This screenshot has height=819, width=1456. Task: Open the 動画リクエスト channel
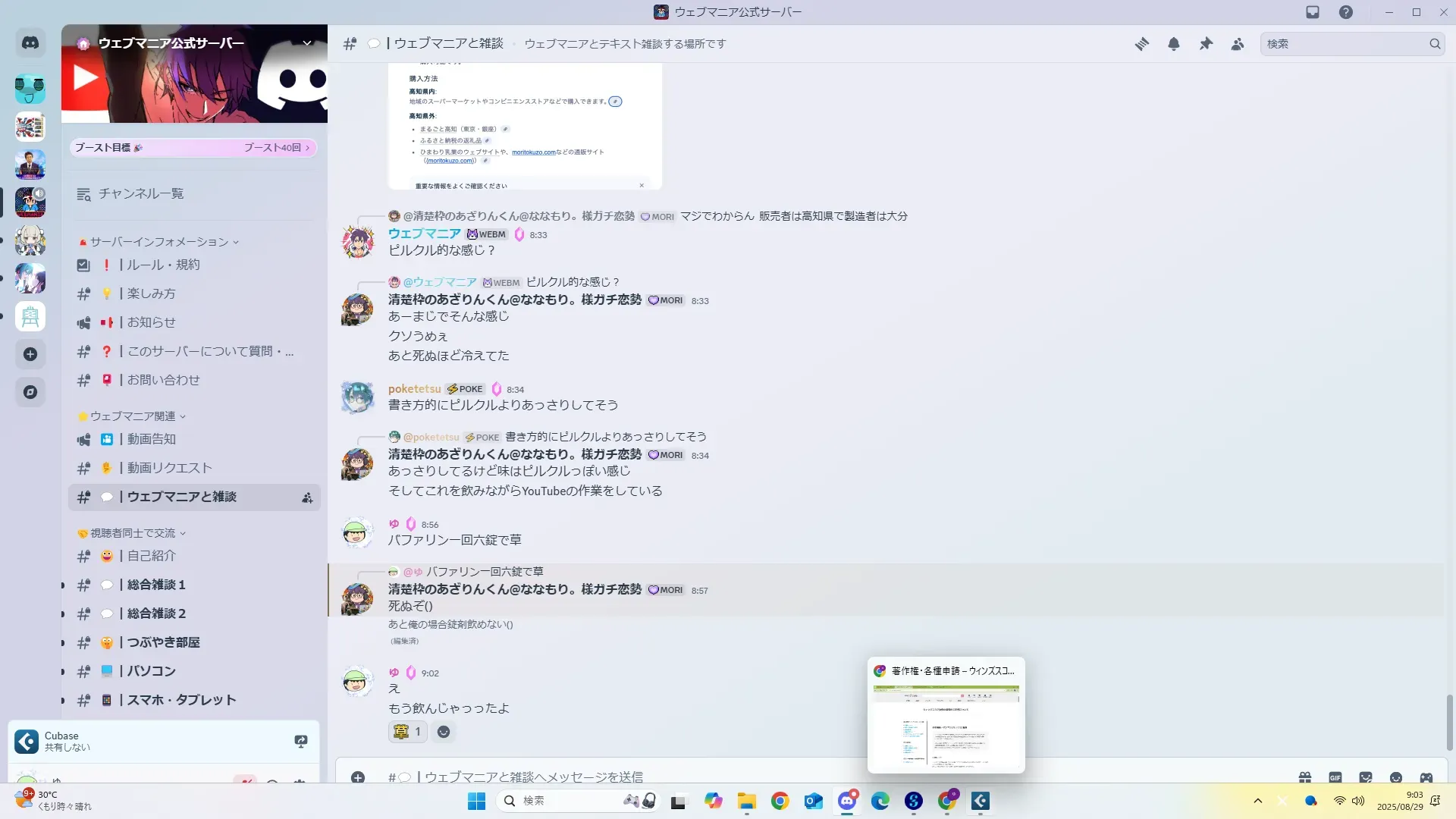pyautogui.click(x=169, y=468)
